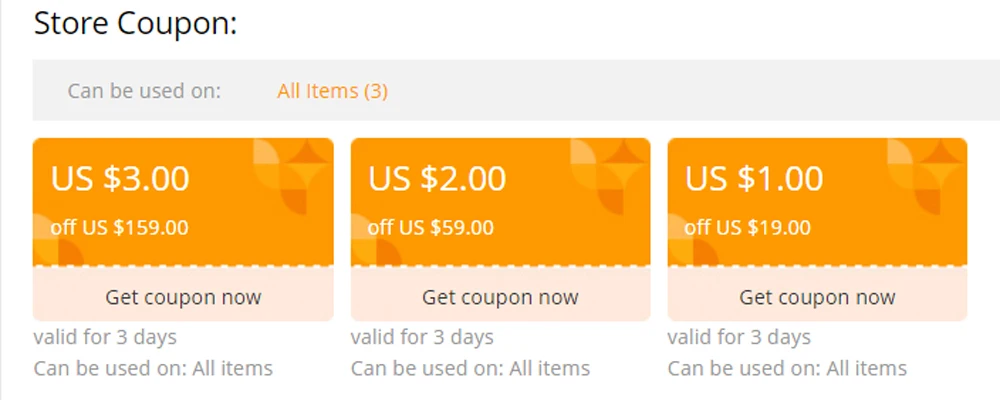Click the Store Coupon heading
The width and height of the screenshot is (1000, 400).
tap(135, 24)
